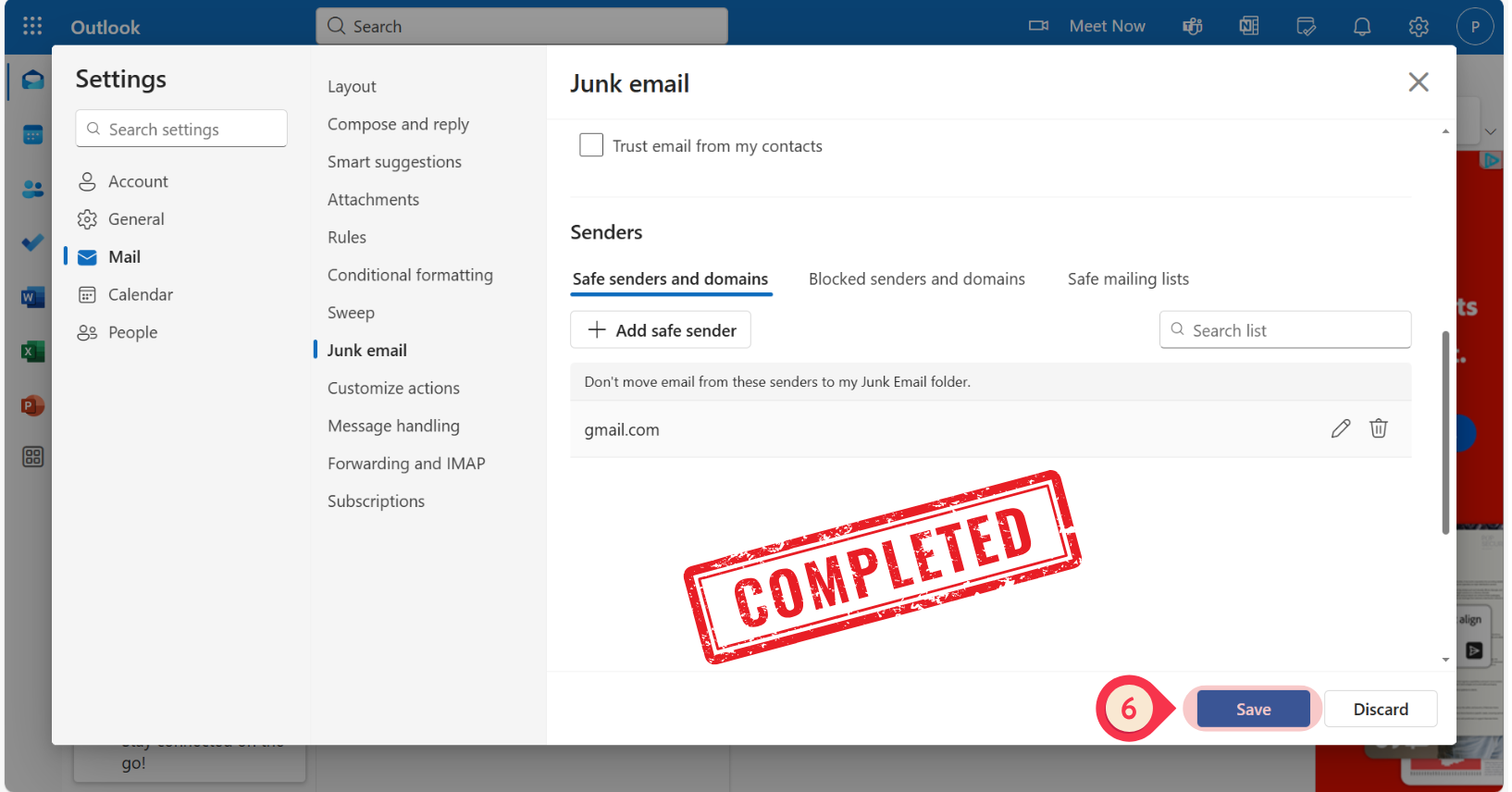Click the gmail.com list entry text
The width and height of the screenshot is (1512, 792).
(x=622, y=429)
